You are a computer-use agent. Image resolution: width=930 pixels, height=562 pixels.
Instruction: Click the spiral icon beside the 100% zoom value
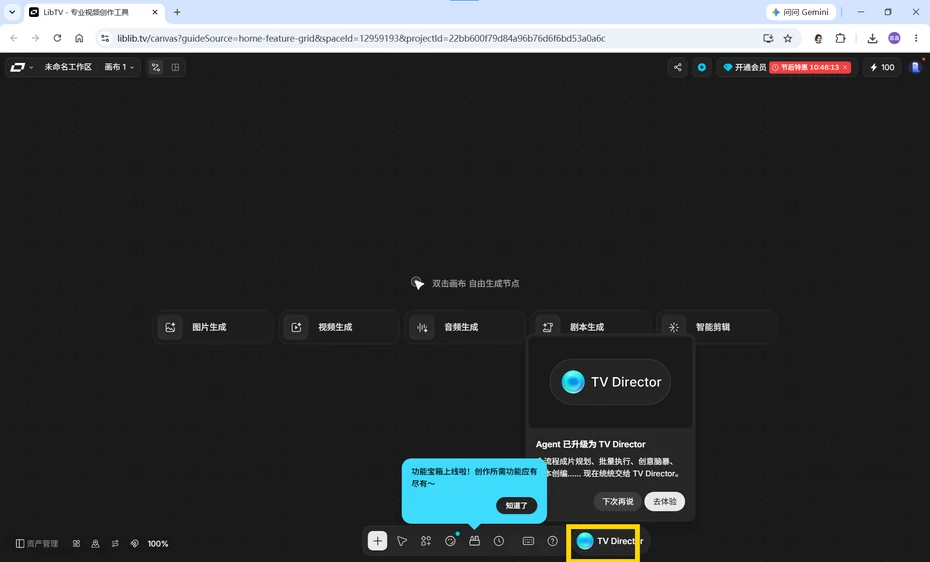tap(135, 544)
